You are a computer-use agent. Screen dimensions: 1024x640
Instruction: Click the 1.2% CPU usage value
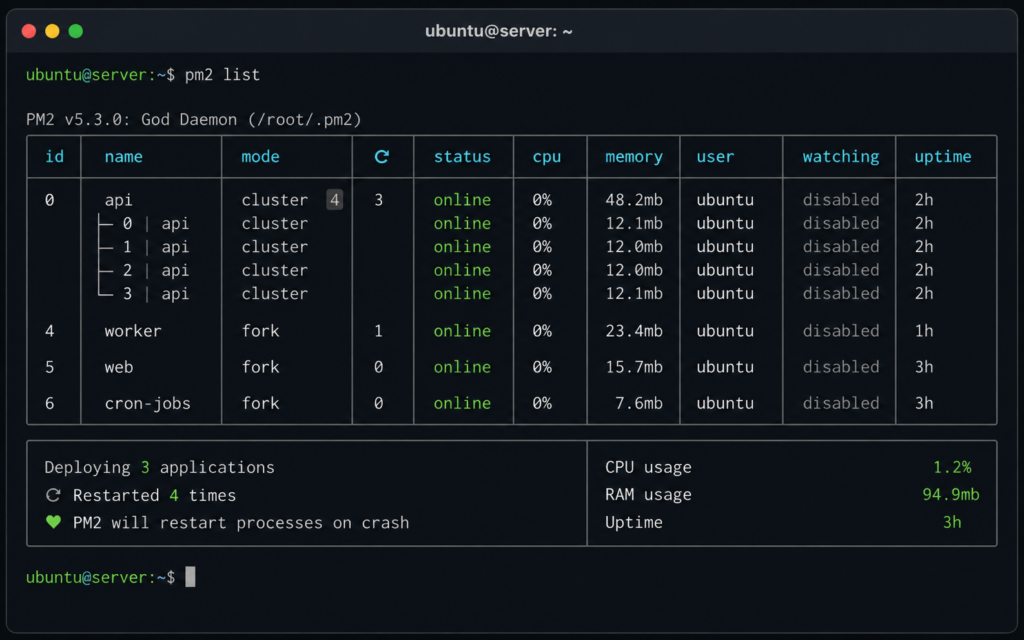tap(952, 468)
